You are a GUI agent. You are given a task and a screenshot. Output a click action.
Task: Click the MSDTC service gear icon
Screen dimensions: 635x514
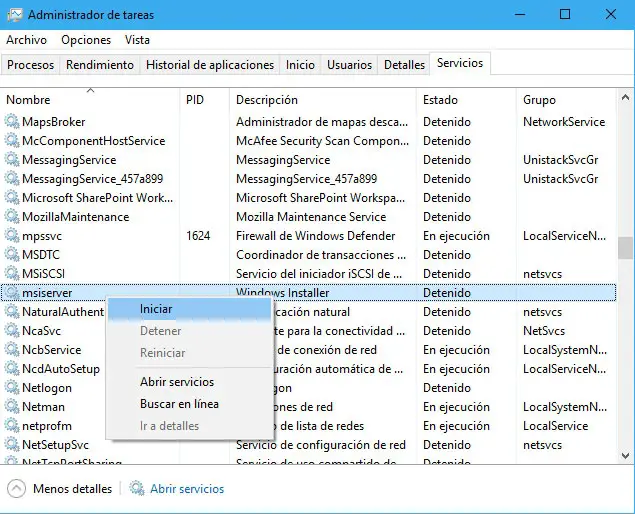pyautogui.click(x=12, y=255)
